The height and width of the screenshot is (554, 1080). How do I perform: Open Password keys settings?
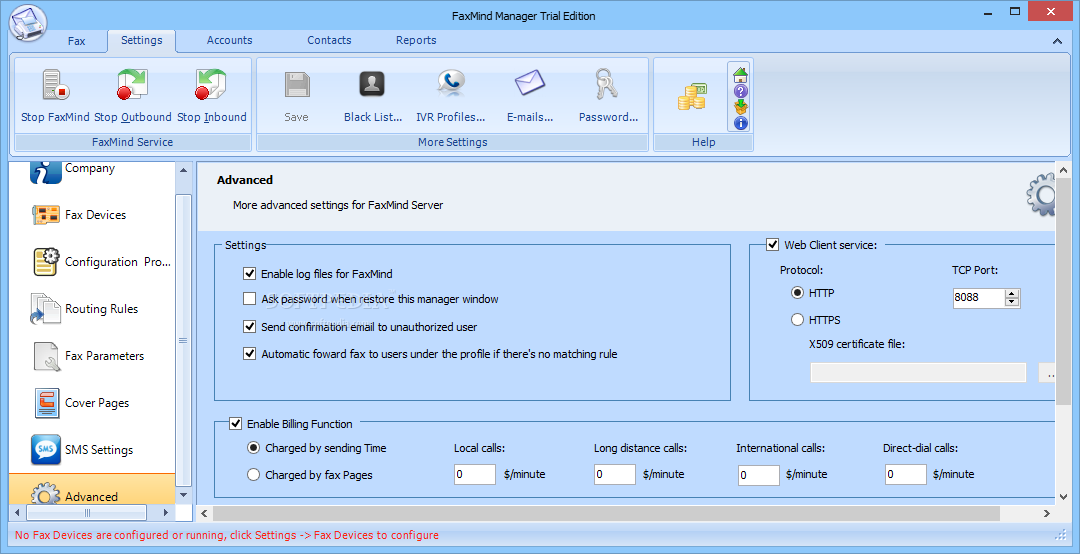(x=607, y=85)
